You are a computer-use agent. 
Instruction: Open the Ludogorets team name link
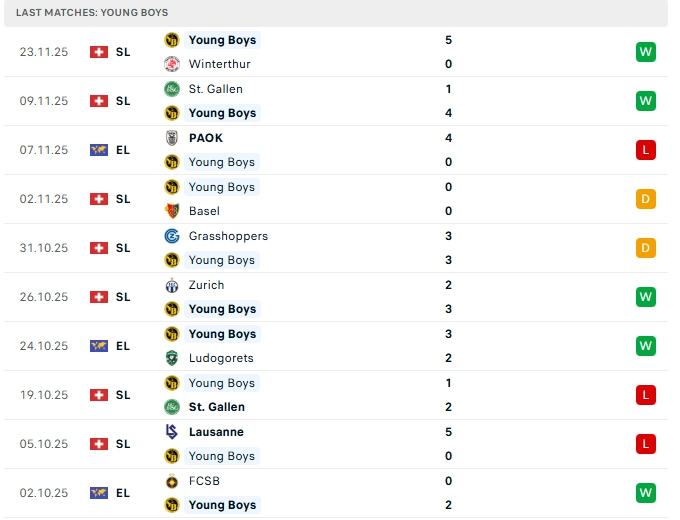point(221,358)
